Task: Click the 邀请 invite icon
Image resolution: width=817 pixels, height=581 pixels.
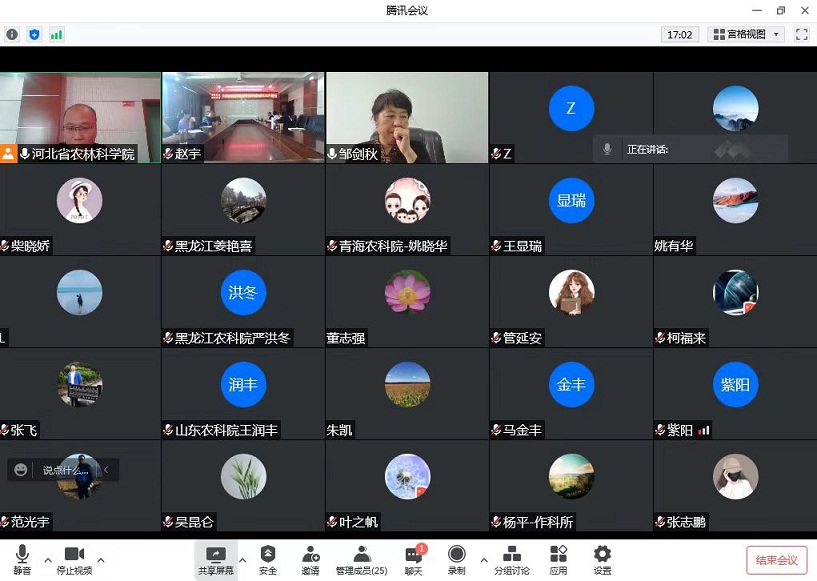Action: point(310,559)
